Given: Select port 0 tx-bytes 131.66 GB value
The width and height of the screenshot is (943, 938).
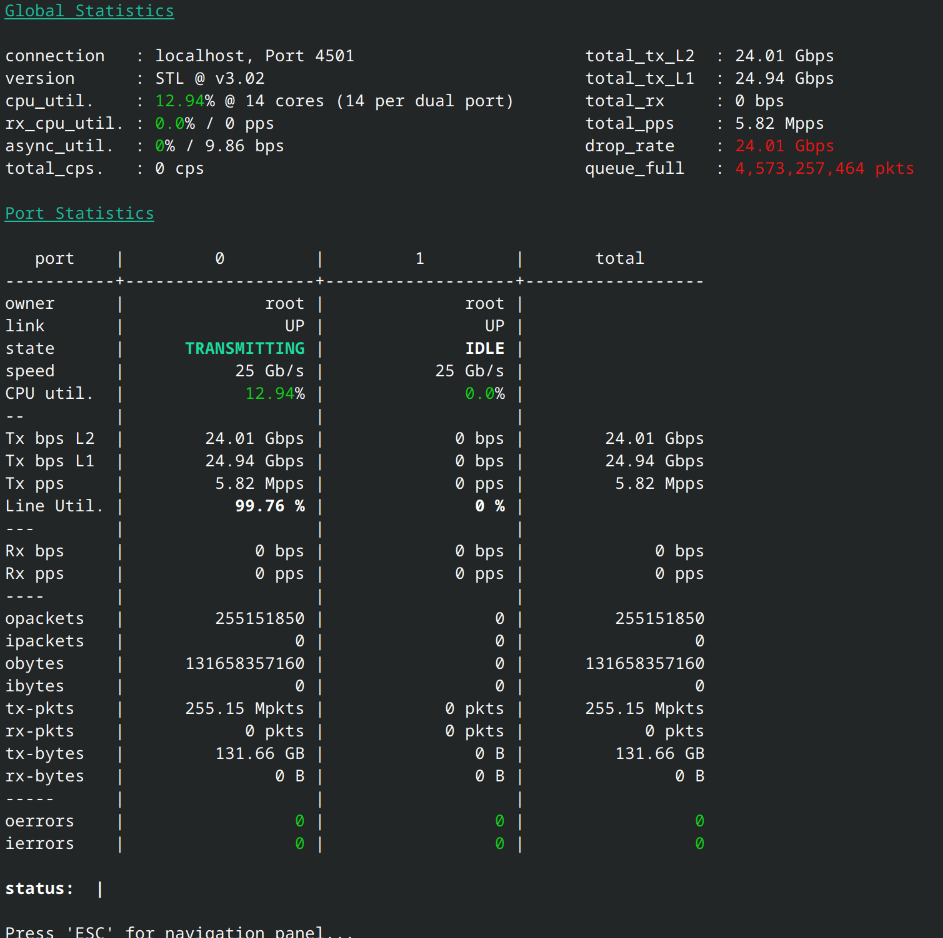Looking at the screenshot, I should 260,754.
